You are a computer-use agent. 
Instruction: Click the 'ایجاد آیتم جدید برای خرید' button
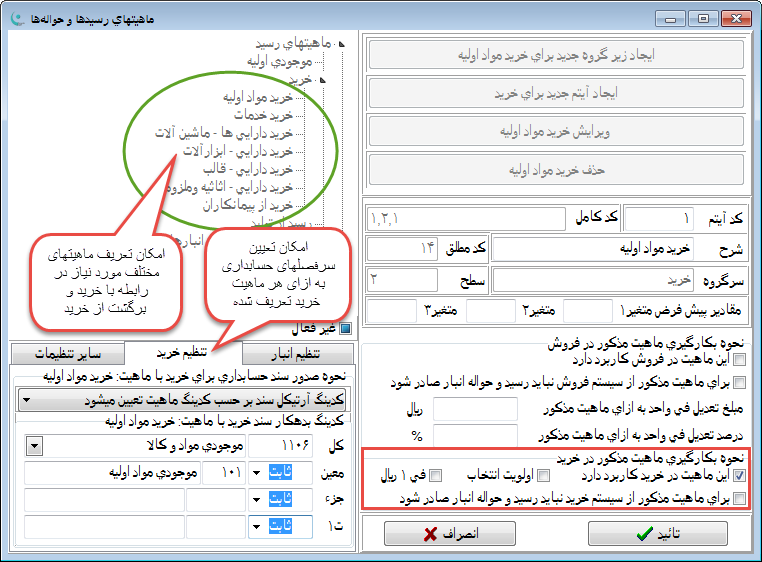(x=558, y=92)
